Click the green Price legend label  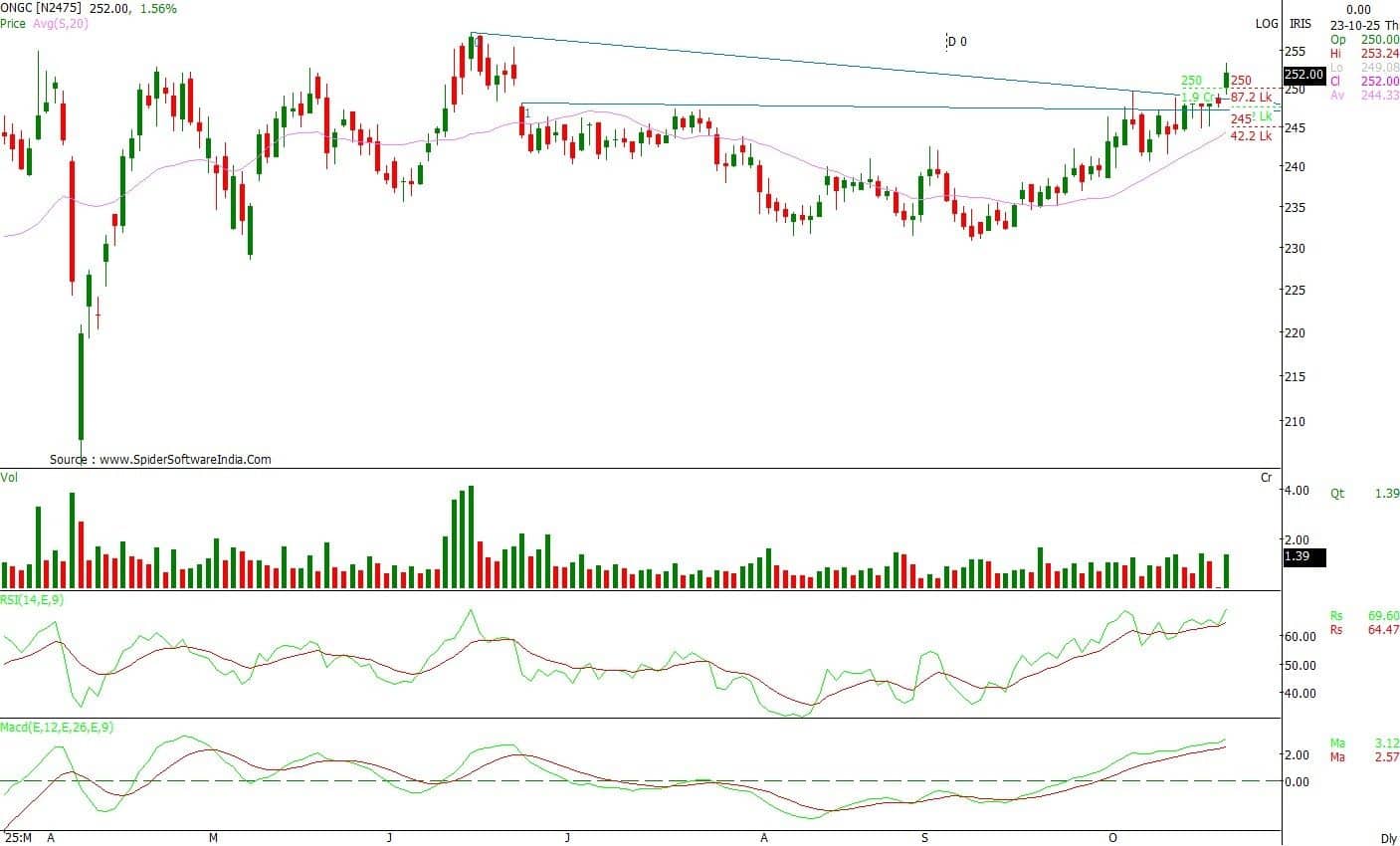coord(14,23)
